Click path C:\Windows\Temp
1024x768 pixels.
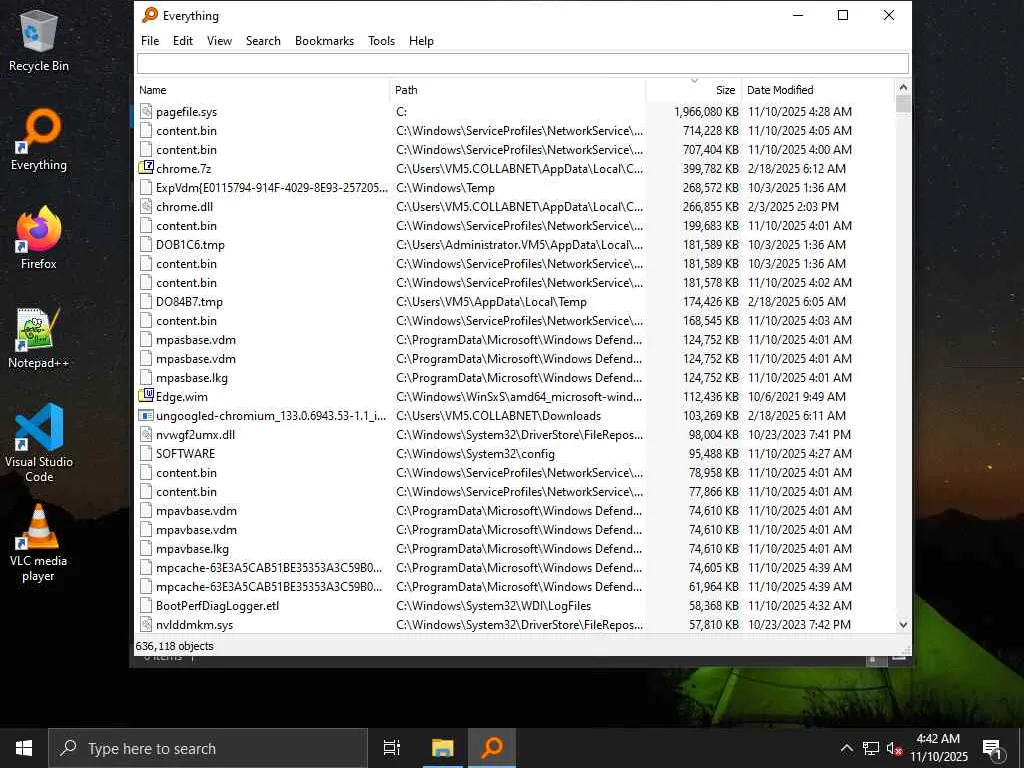(445, 187)
